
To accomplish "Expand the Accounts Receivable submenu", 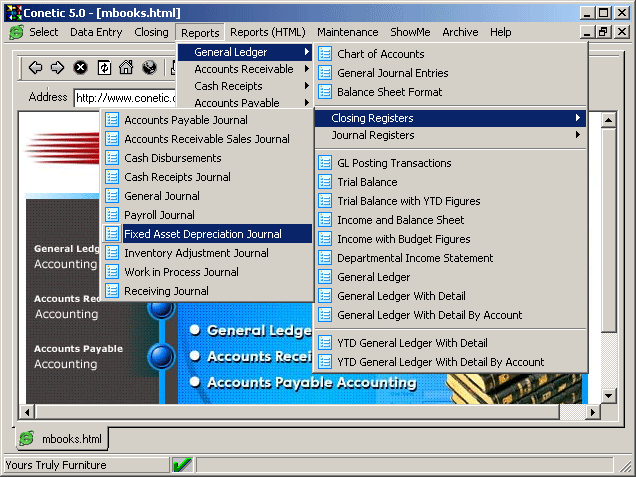I will [x=244, y=69].
